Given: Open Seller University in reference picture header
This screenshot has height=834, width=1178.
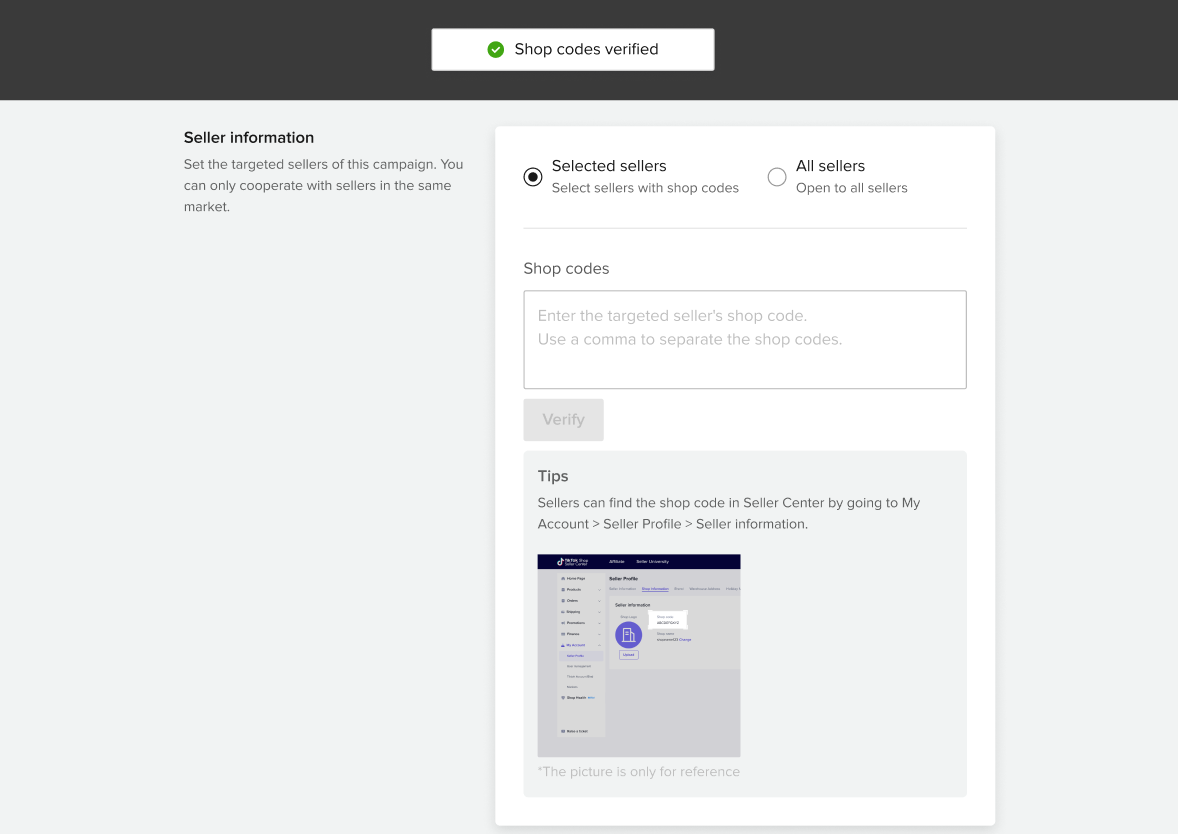Looking at the screenshot, I should point(653,562).
